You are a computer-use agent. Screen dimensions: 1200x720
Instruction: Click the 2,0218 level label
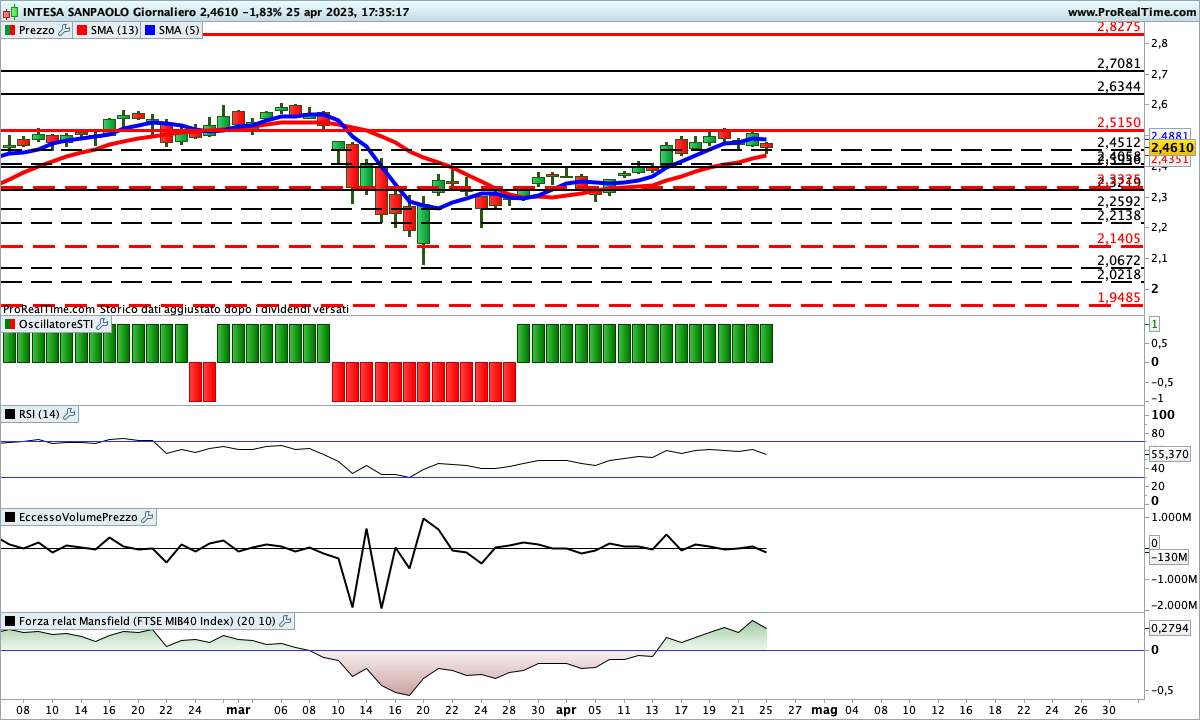1119,274
